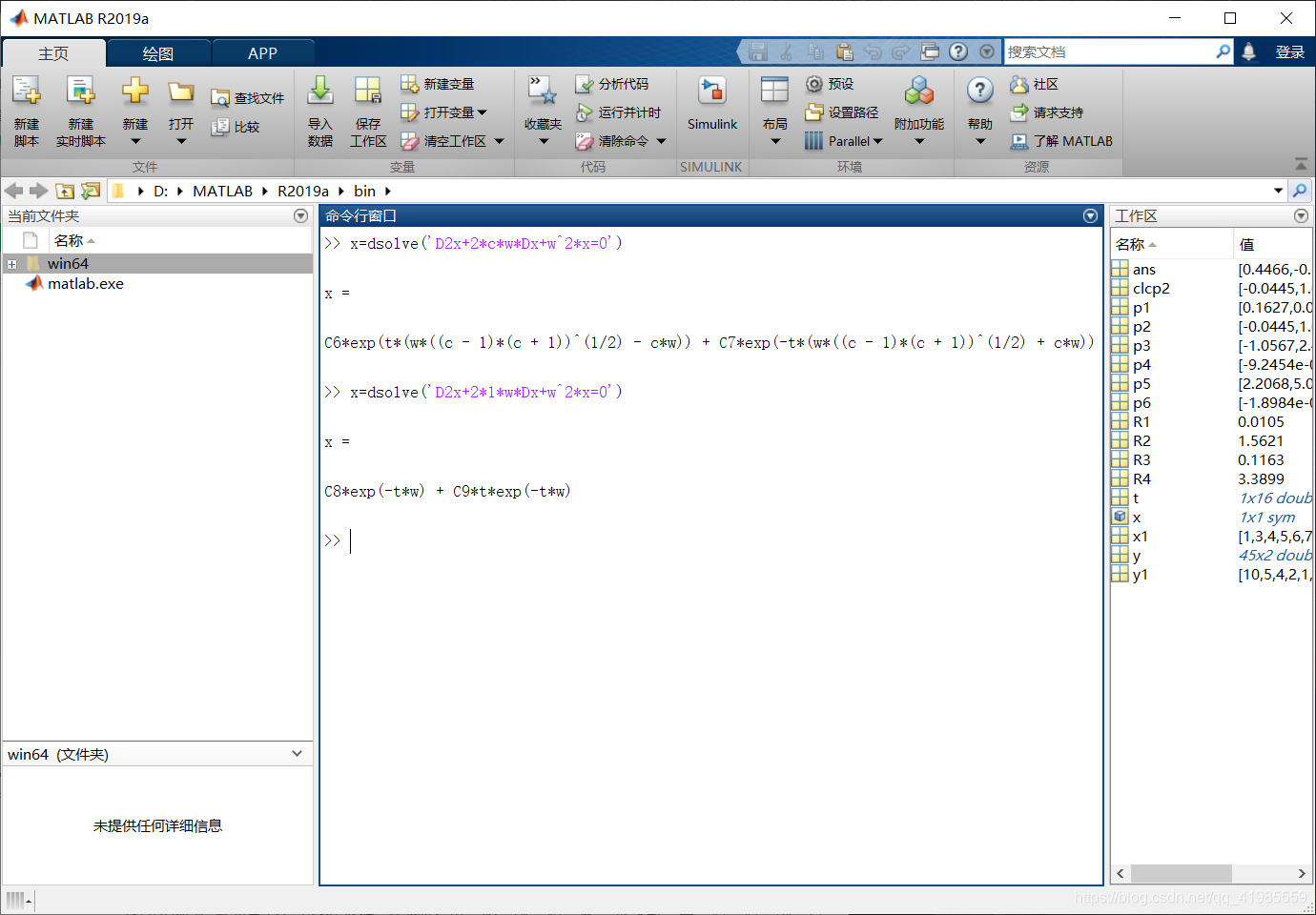
Task: Open the 布局 layout options
Action: pyautogui.click(x=775, y=112)
